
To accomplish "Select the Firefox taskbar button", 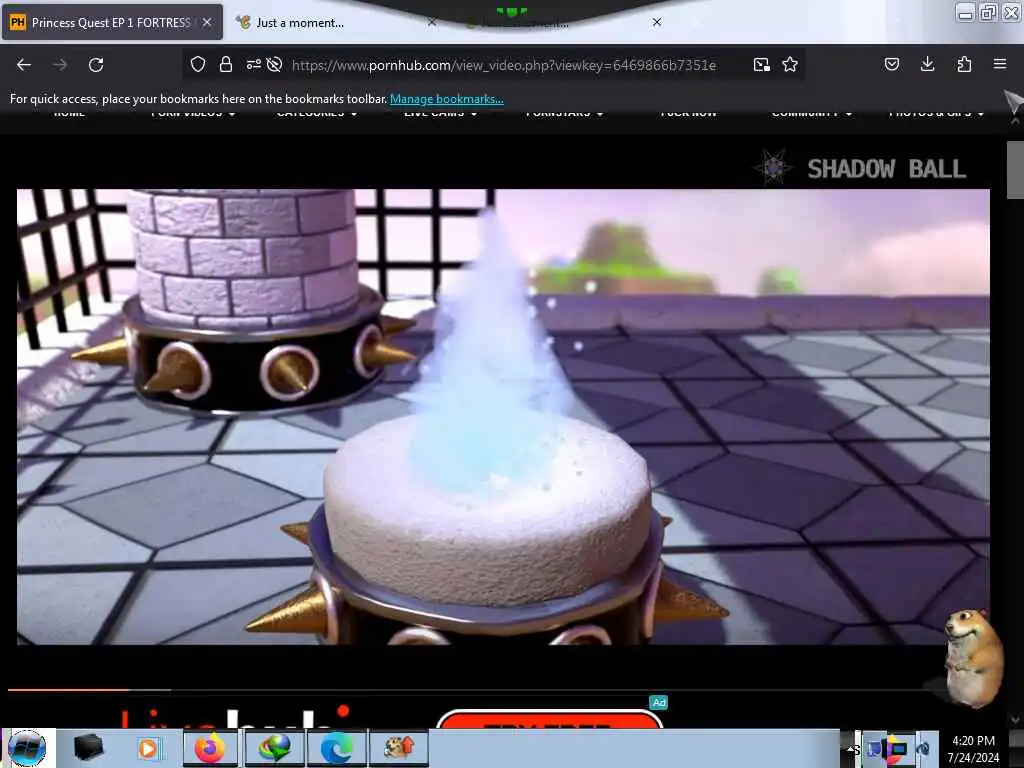I will [210, 748].
